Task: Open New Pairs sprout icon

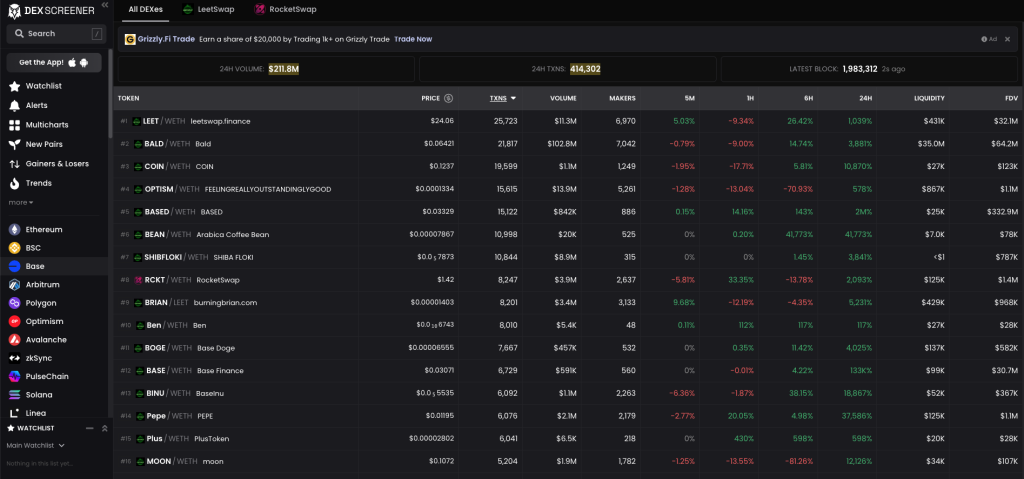Action: 14,144
